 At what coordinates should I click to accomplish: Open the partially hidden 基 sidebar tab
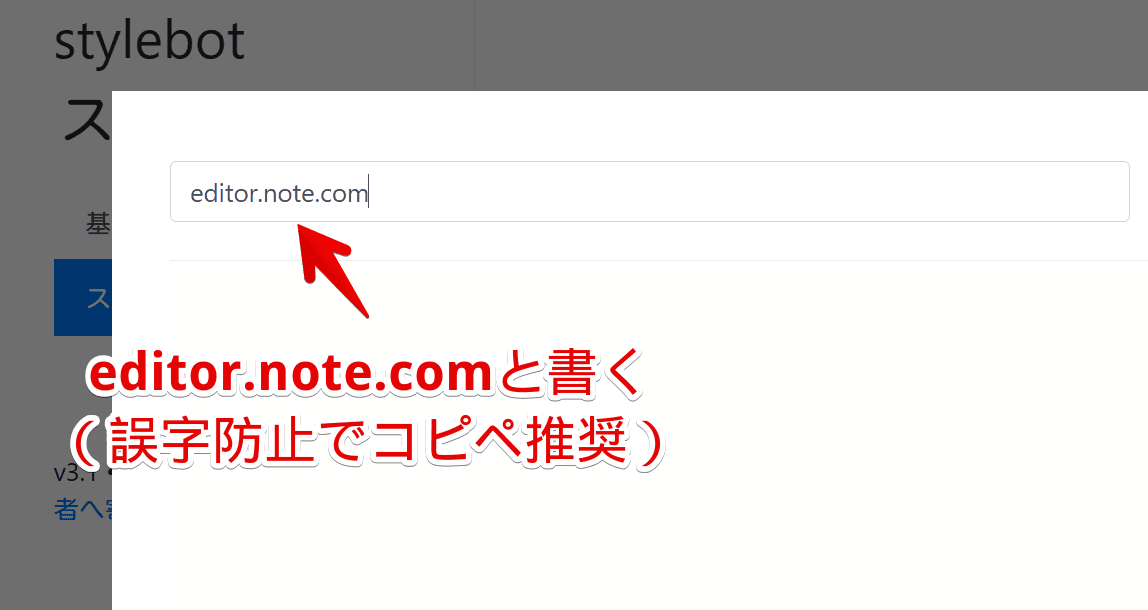(98, 223)
